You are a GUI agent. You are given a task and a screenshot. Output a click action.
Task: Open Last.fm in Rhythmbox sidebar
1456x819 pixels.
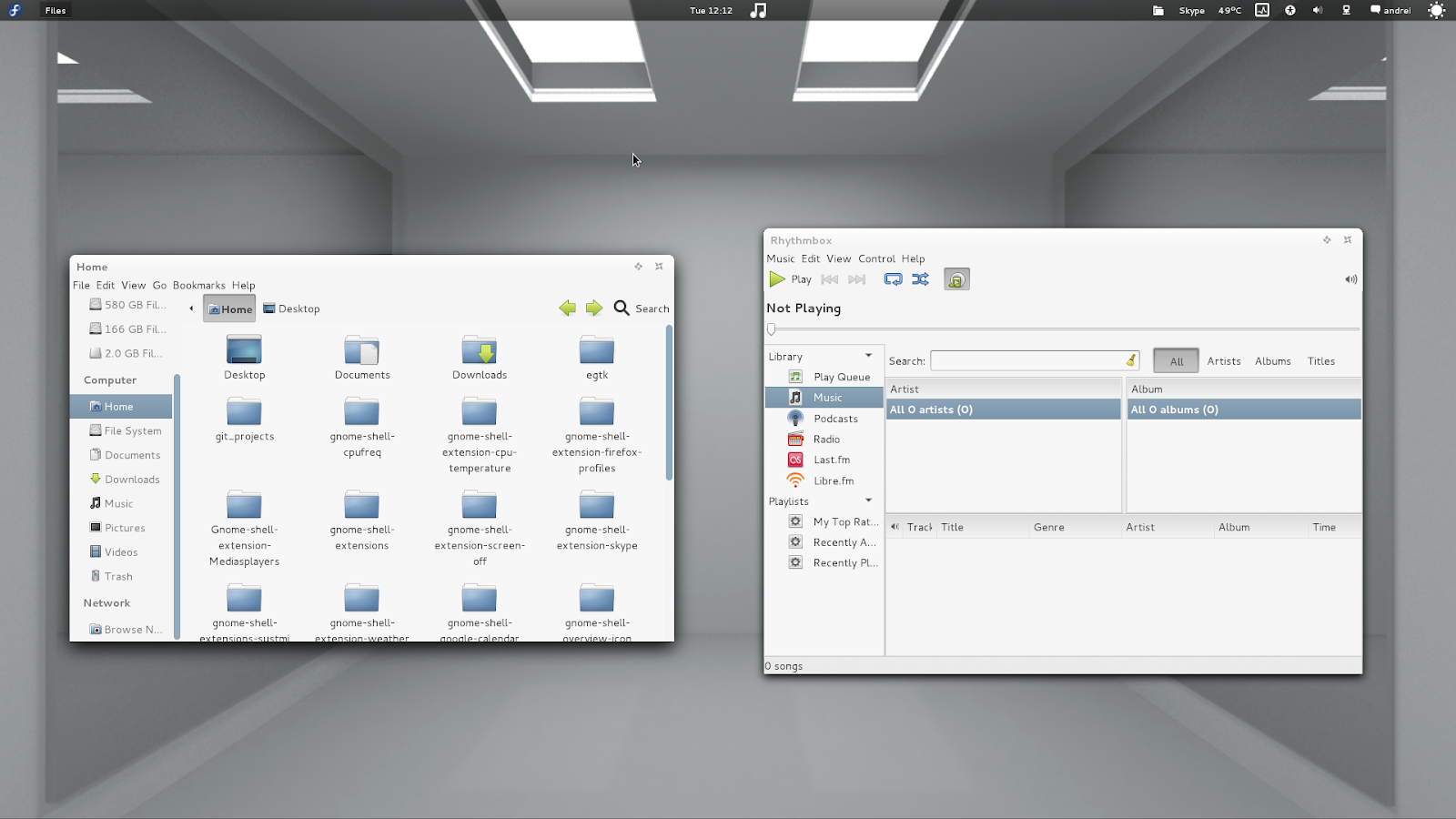(x=824, y=460)
